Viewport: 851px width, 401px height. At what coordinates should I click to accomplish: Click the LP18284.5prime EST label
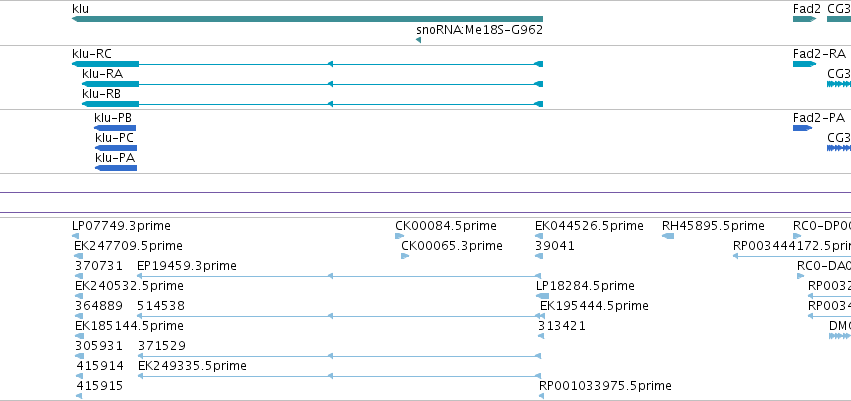pyautogui.click(x=585, y=285)
